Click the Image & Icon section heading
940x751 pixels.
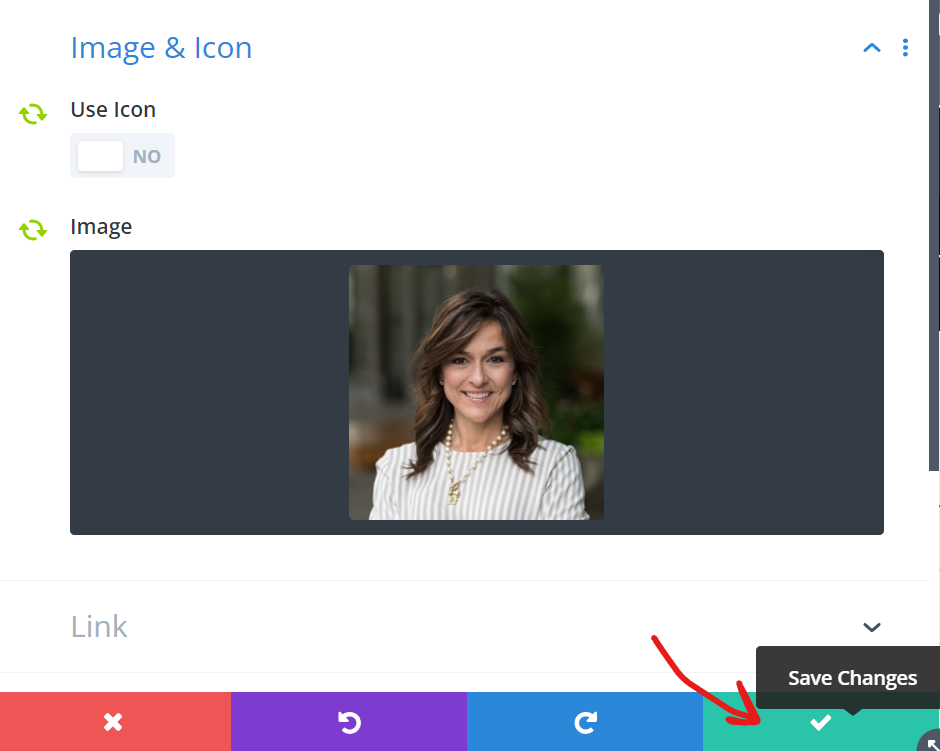click(161, 48)
